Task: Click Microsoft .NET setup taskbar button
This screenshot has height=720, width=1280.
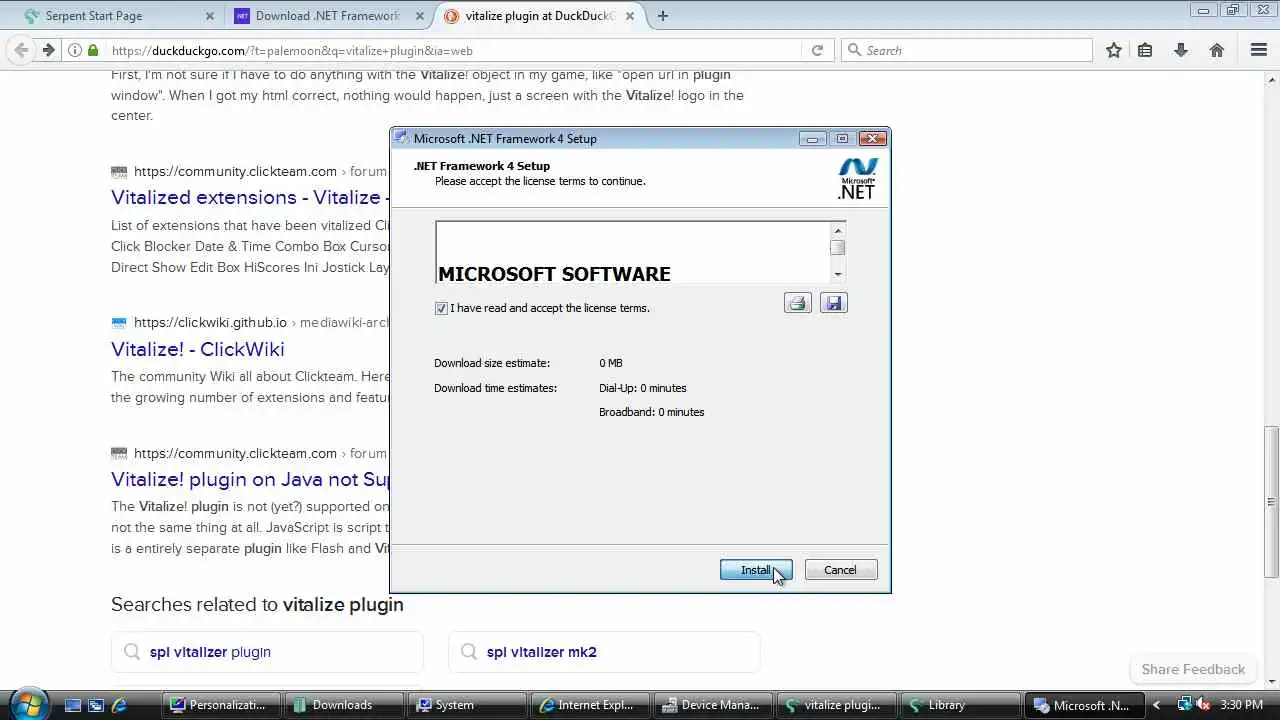Action: click(x=1085, y=705)
